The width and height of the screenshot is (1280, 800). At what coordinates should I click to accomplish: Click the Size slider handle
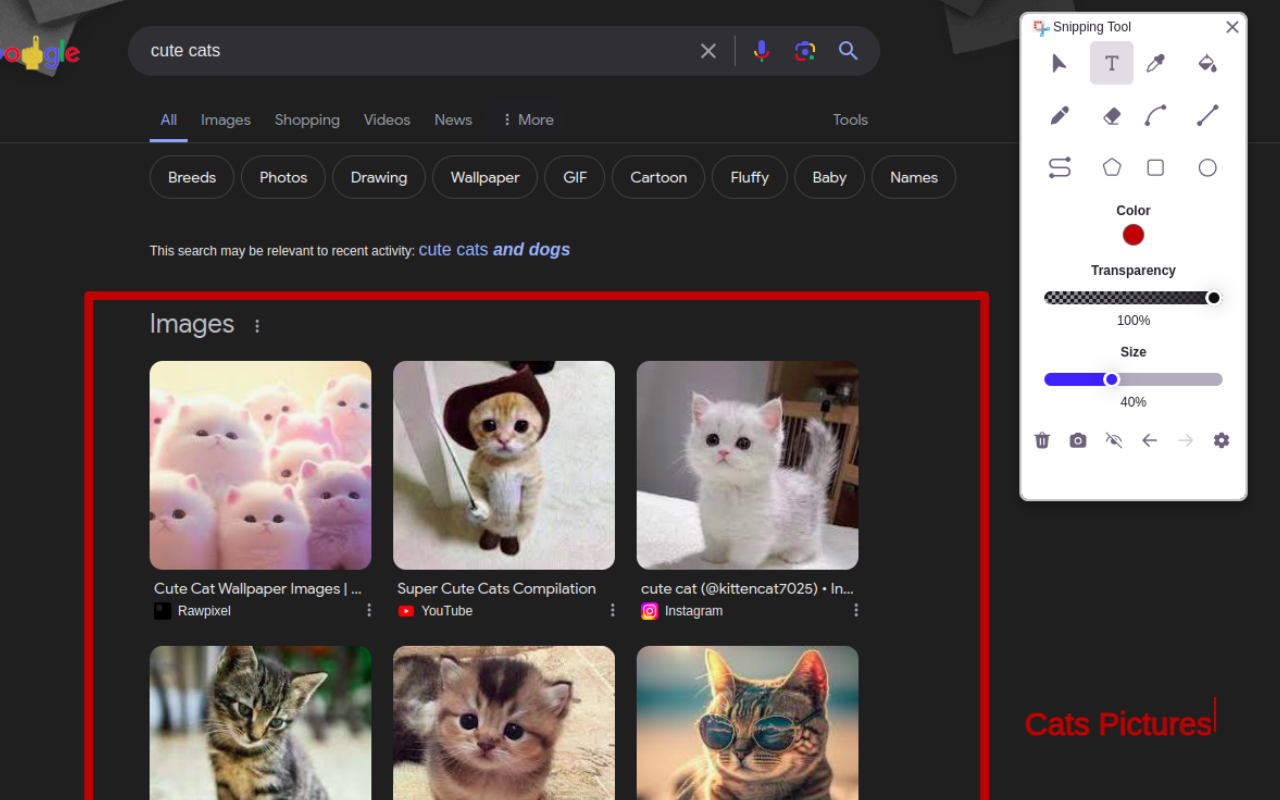1111,379
